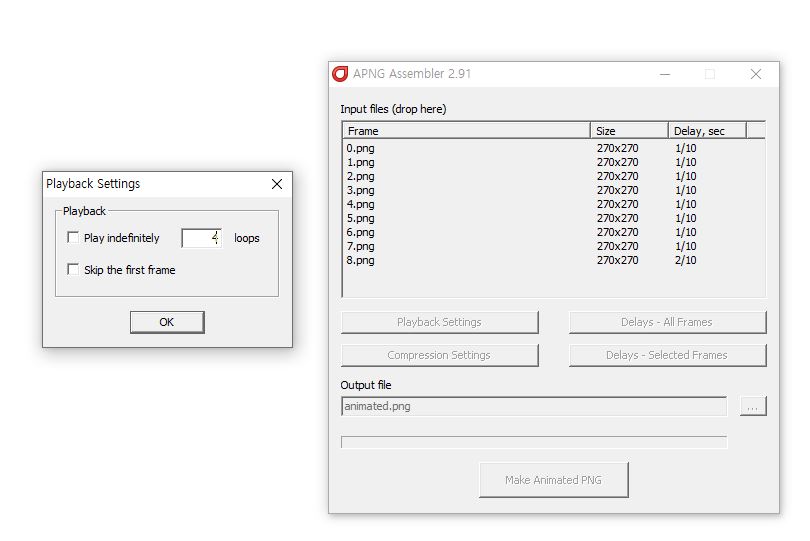Open the Compression Settings button
The width and height of the screenshot is (810, 541).
coord(440,355)
